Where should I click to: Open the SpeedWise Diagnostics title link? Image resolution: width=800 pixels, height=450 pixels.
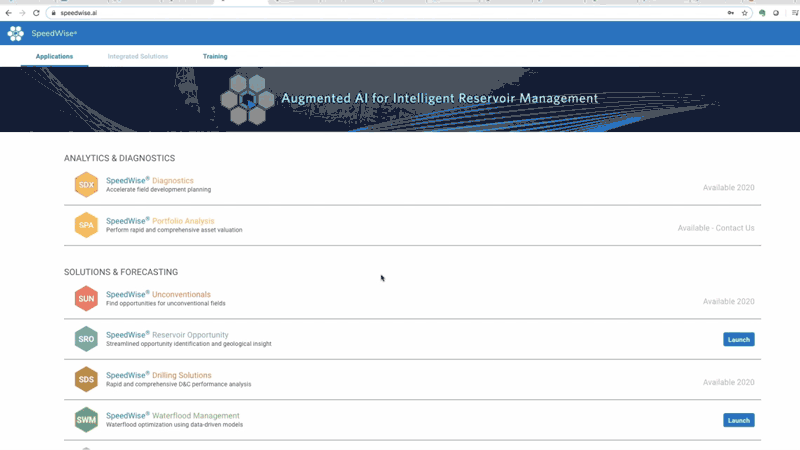149,180
